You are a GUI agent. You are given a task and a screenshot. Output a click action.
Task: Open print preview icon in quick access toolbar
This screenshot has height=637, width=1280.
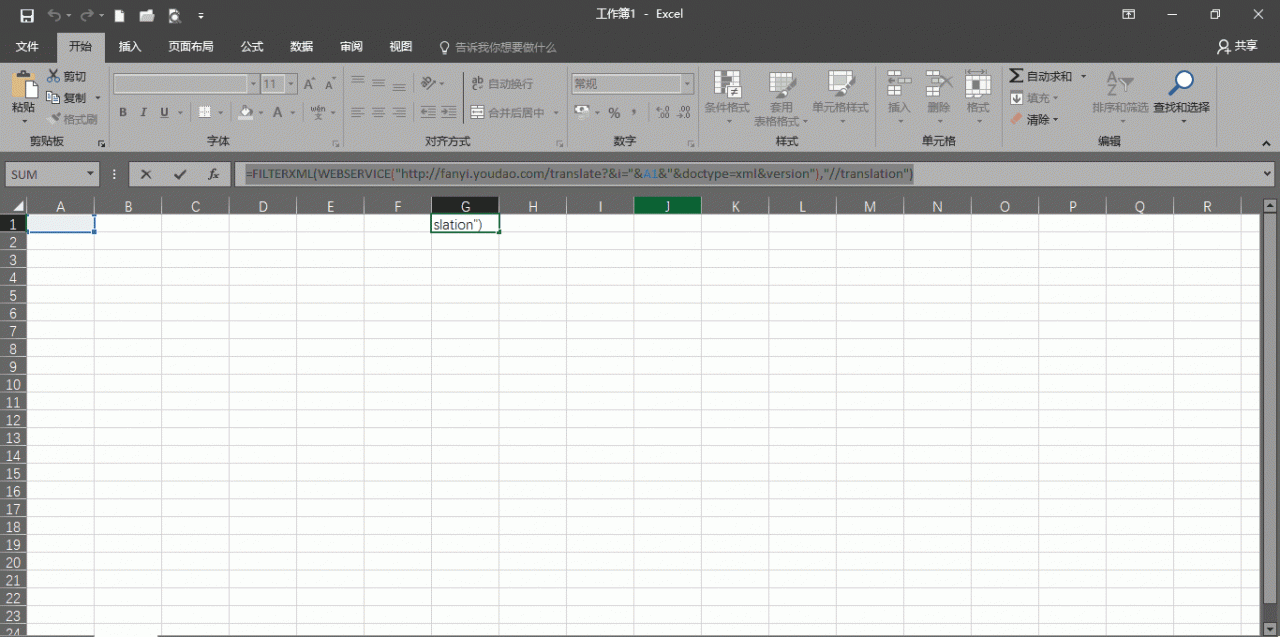click(174, 15)
